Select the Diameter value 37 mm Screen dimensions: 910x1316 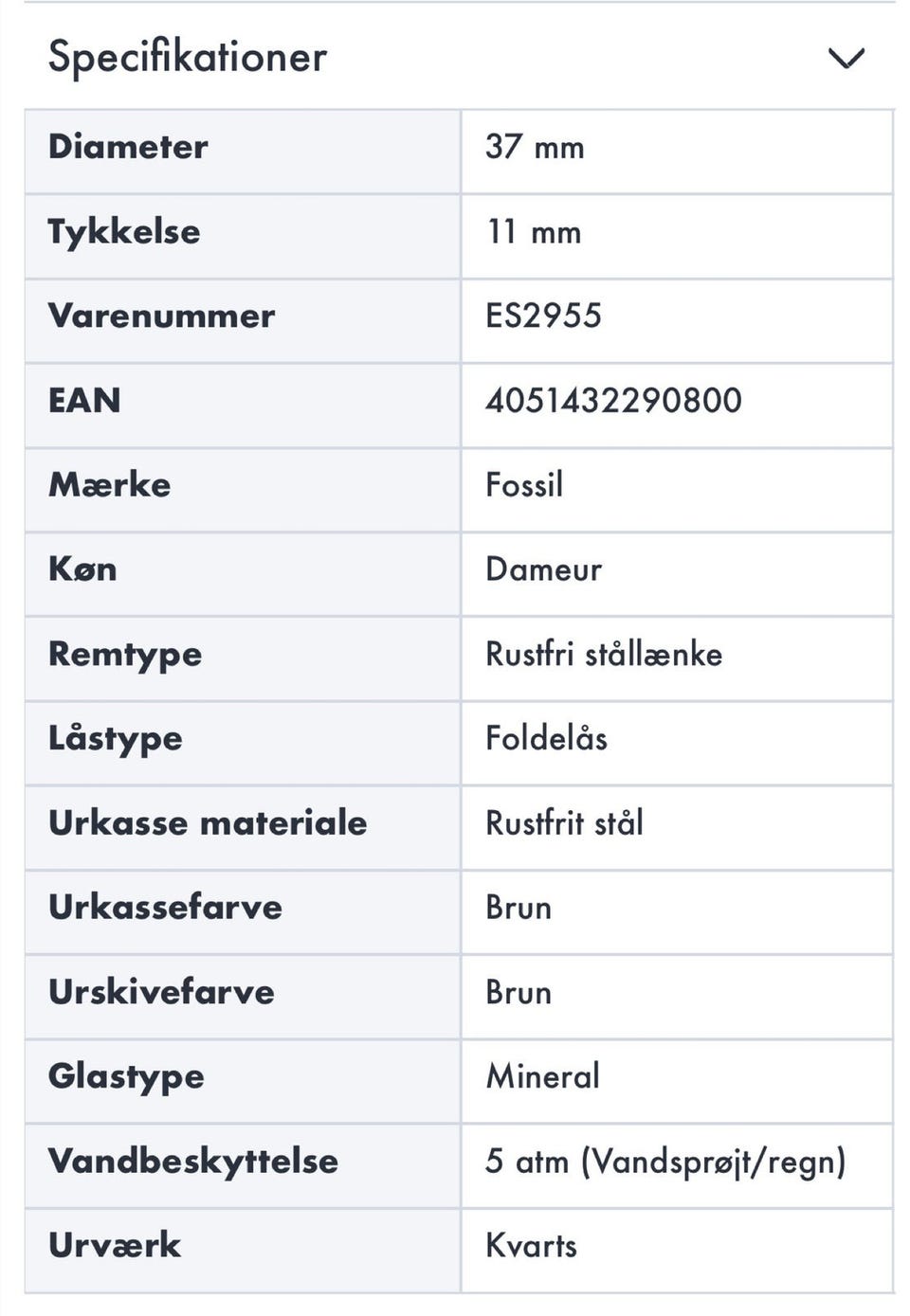click(x=535, y=147)
